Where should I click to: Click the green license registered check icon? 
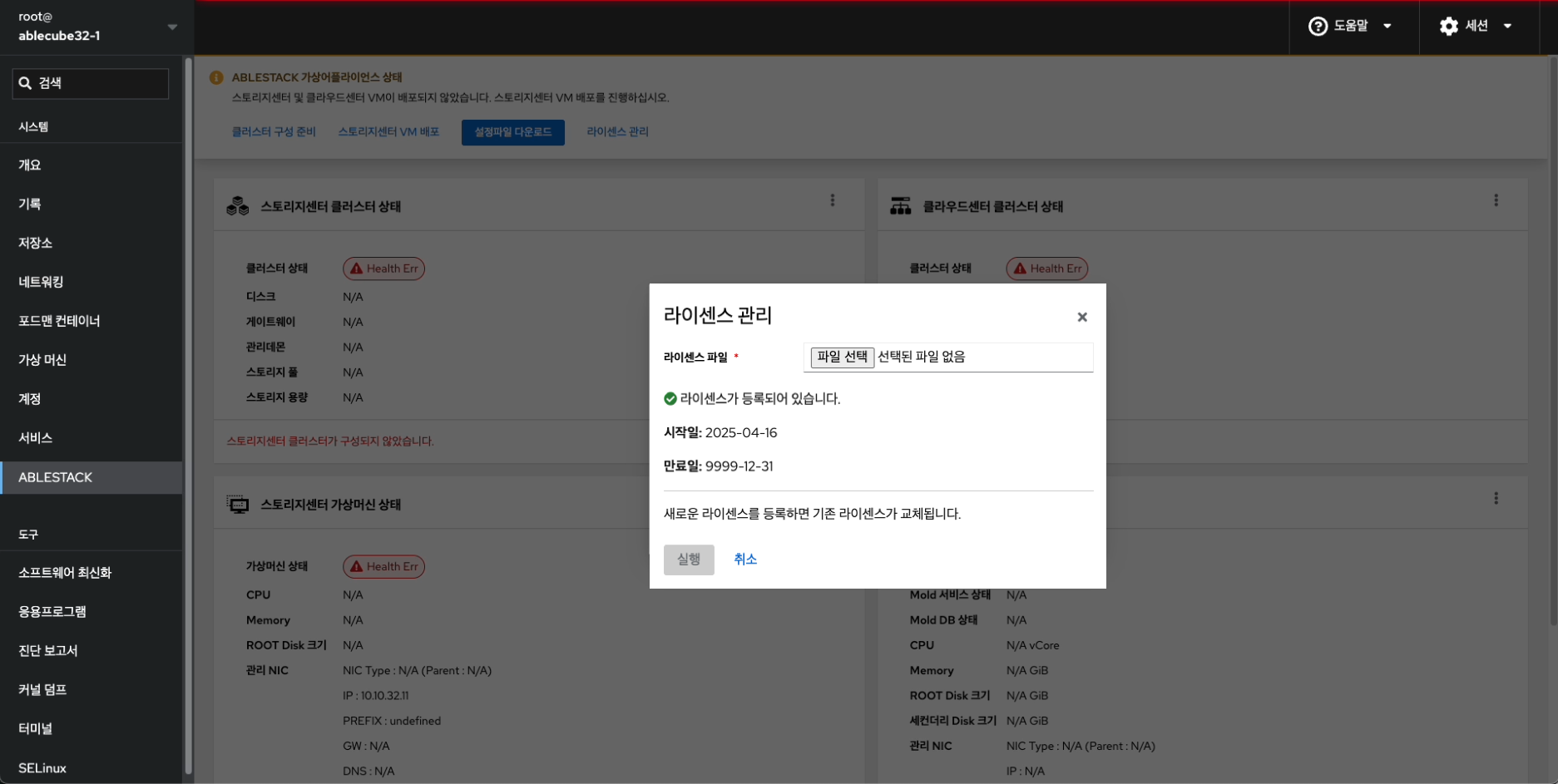pos(670,399)
